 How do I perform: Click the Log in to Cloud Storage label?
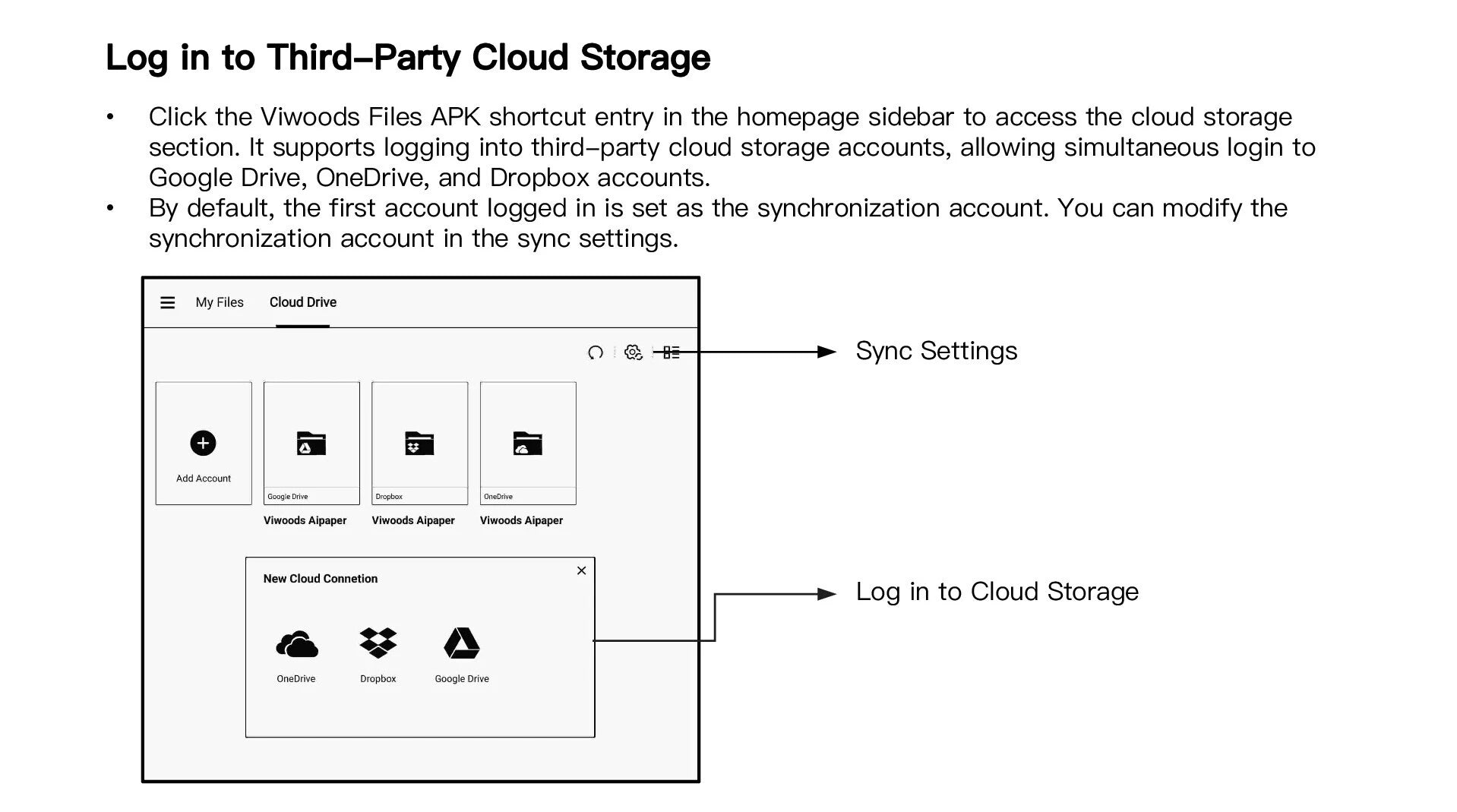[997, 592]
